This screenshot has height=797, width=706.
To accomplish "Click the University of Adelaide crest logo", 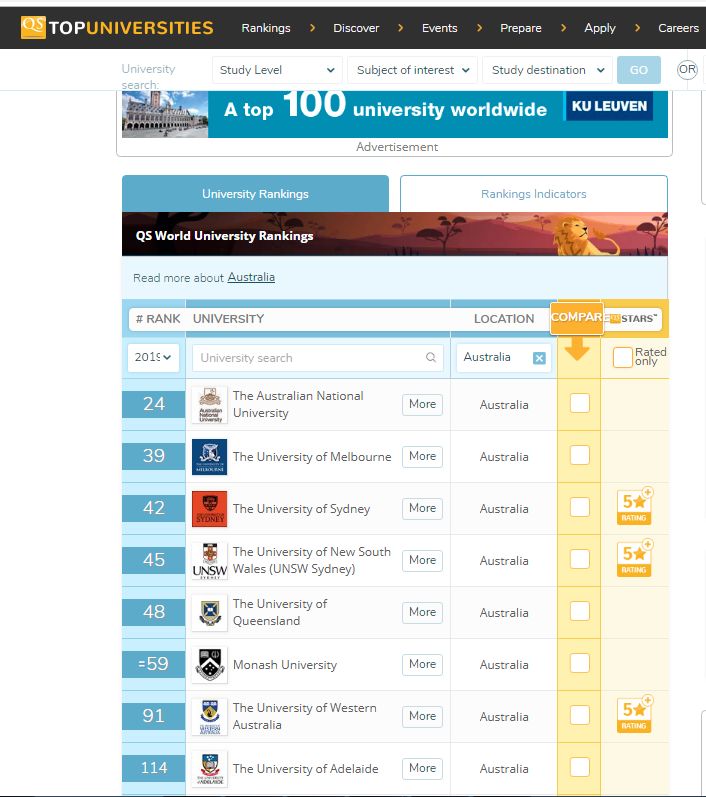I will click(x=210, y=768).
